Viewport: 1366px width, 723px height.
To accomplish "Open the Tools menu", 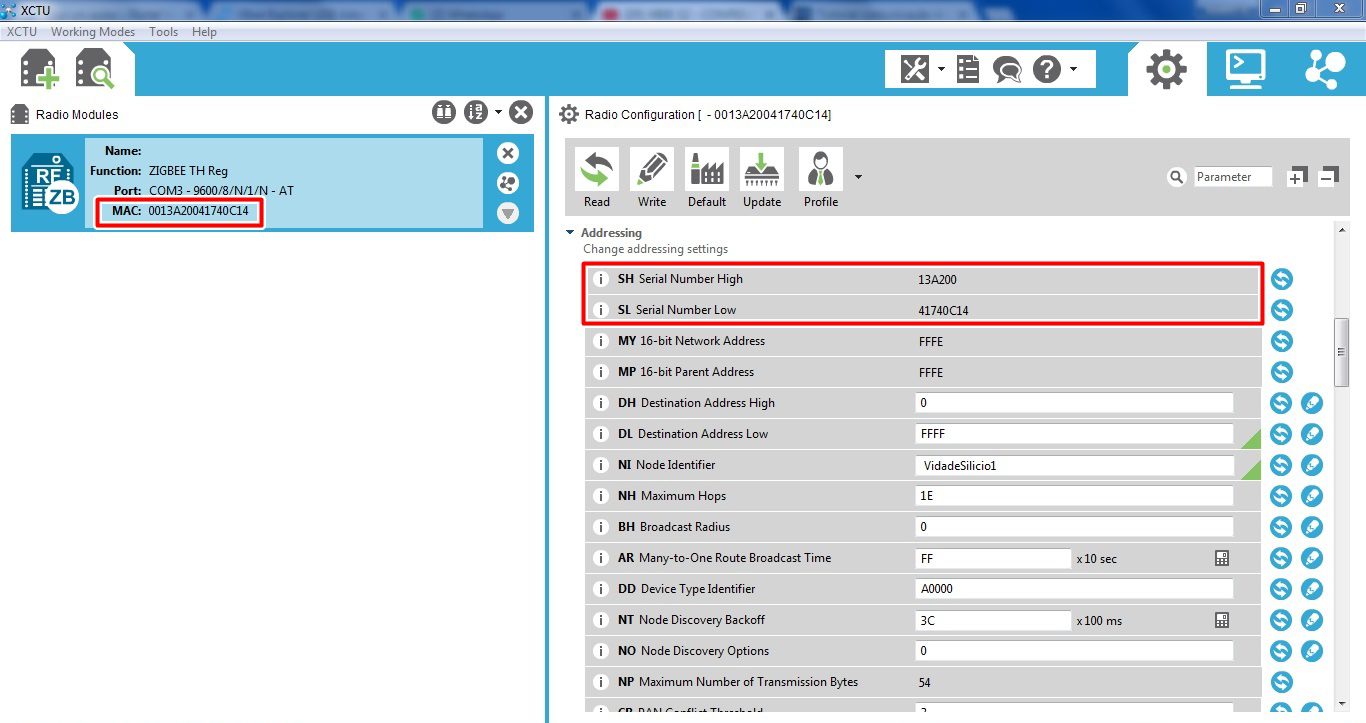I will click(164, 32).
